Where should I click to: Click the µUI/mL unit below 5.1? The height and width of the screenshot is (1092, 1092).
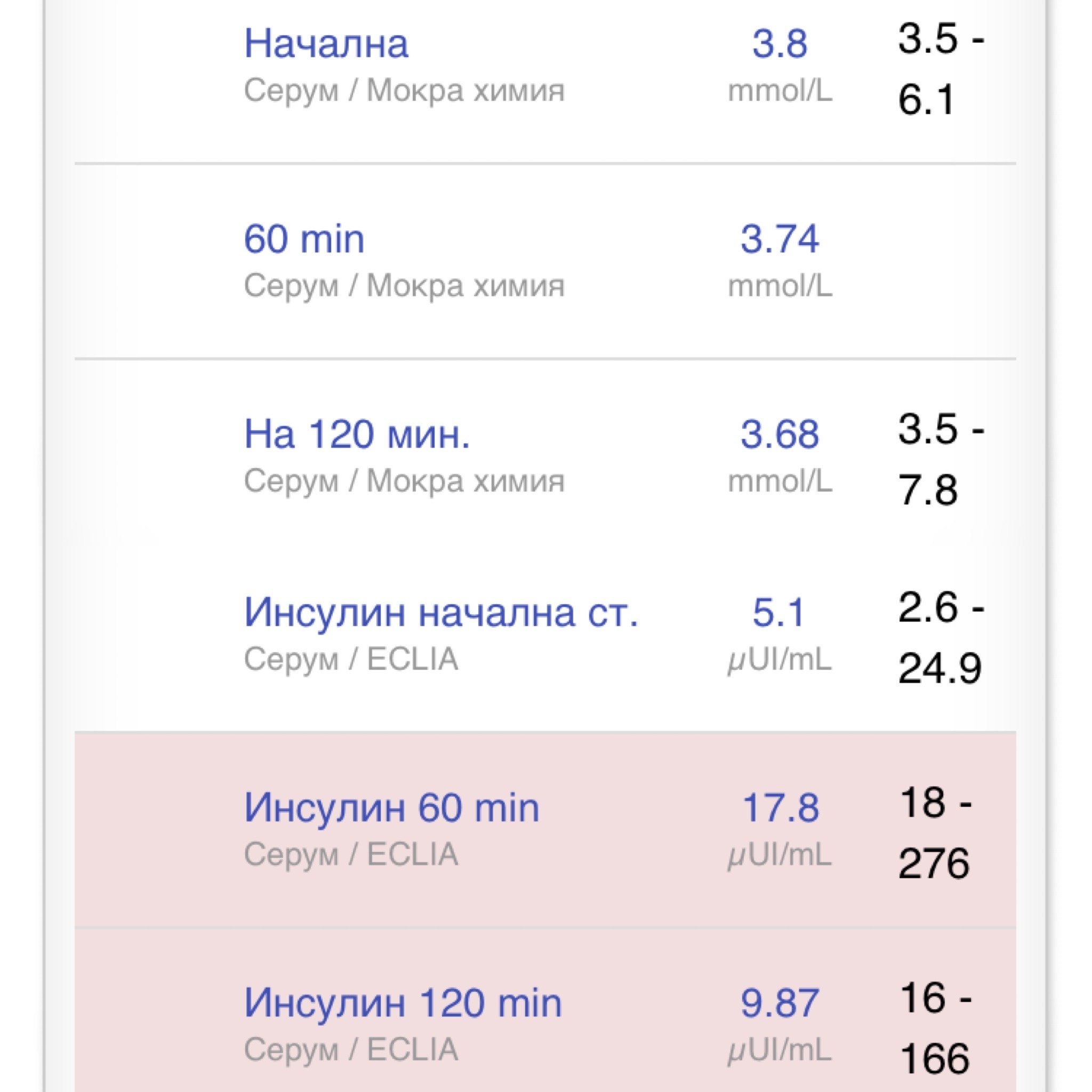779,659
